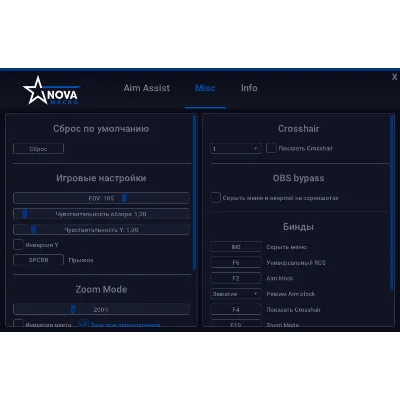Enable hide menu on screenshots checkbox
Viewport: 400px width, 400px height.
[216, 198]
